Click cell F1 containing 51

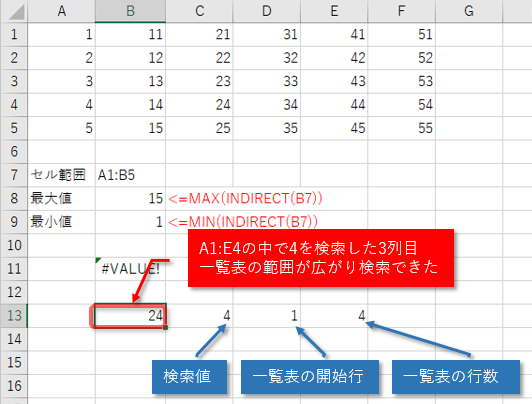(402, 34)
